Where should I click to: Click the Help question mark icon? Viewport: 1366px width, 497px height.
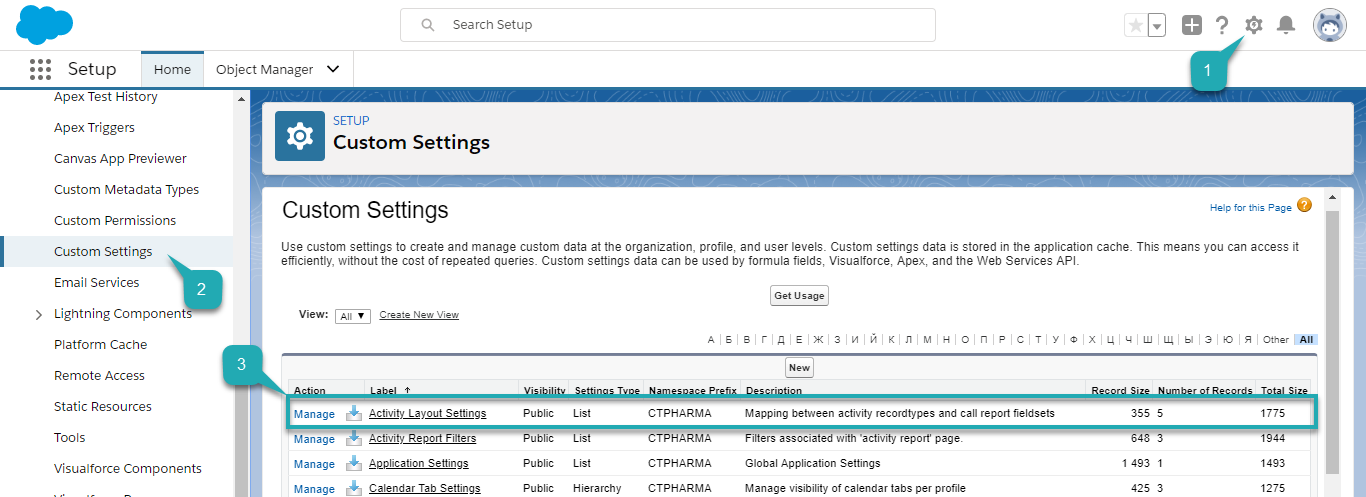click(1221, 25)
